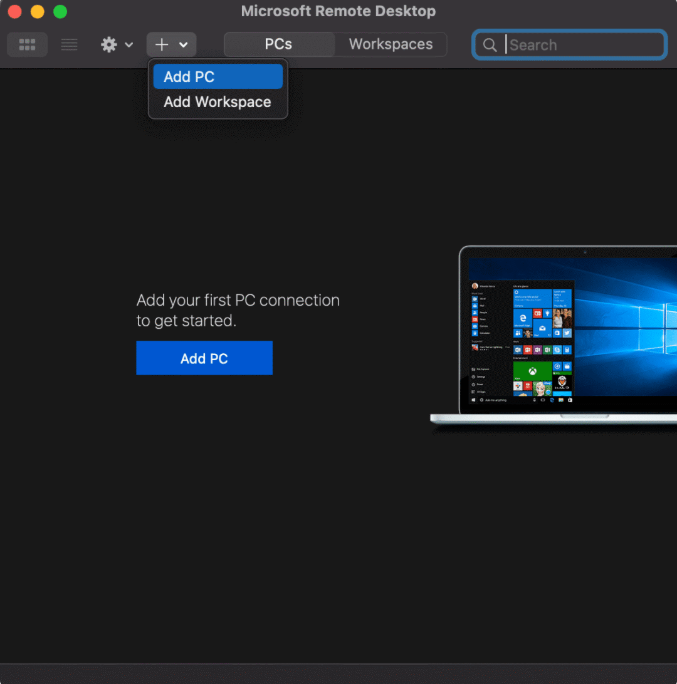Click the settings gear icon
Viewport: 677px width, 684px height.
tap(109, 45)
